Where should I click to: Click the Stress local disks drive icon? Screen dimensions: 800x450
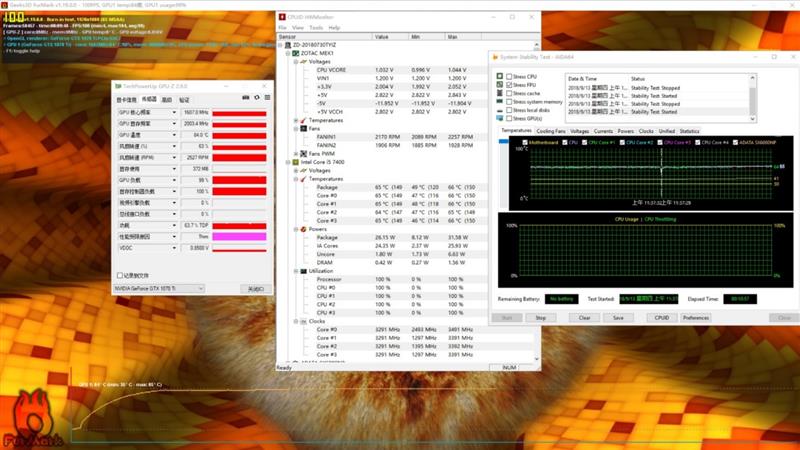[x=499, y=110]
